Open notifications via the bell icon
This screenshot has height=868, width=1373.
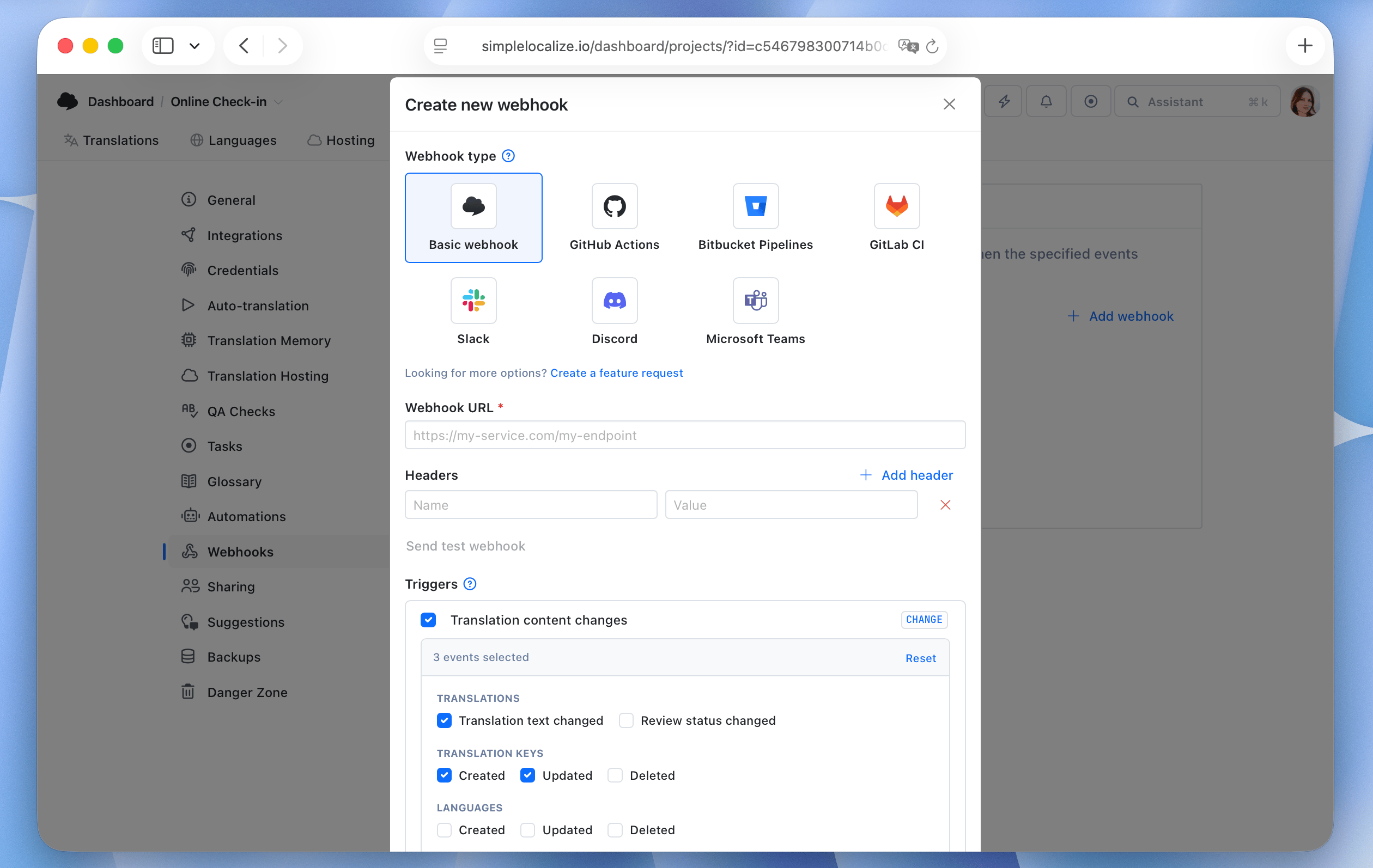pos(1046,101)
